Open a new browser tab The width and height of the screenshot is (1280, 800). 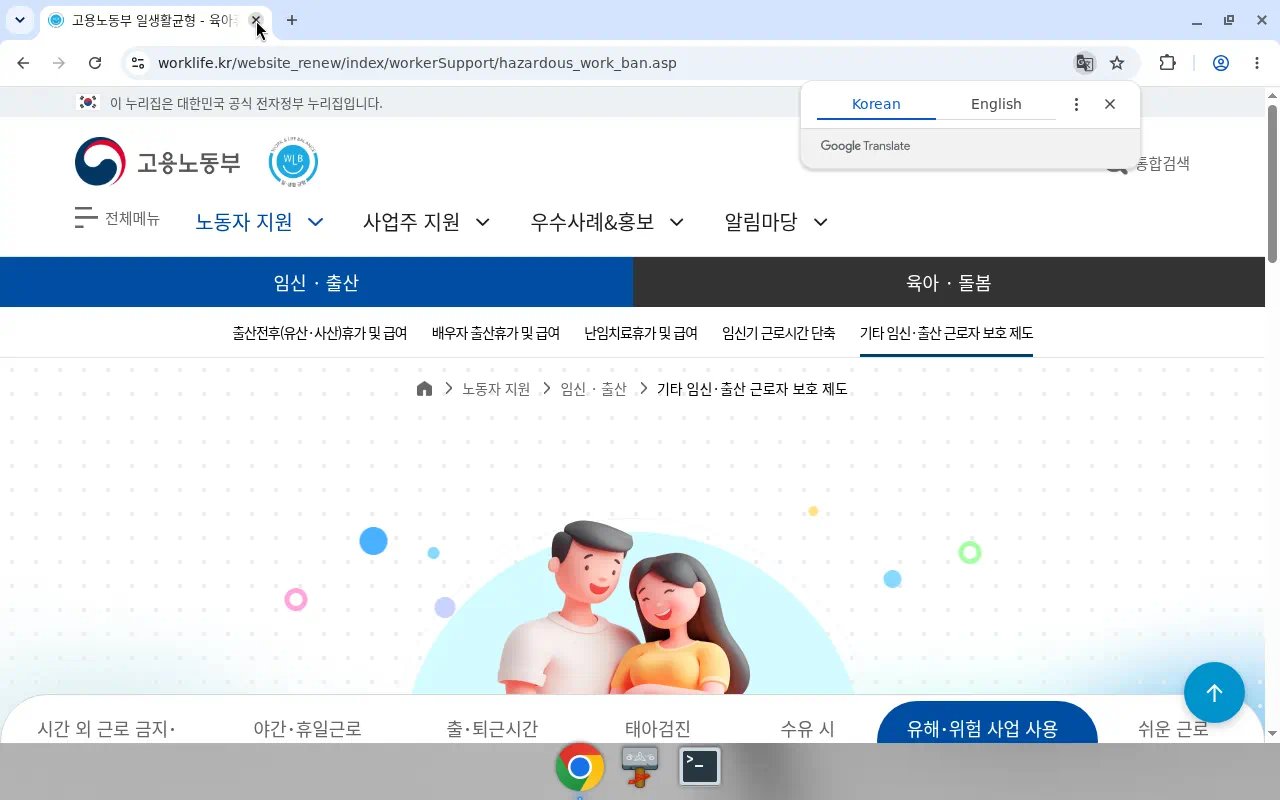[x=292, y=20]
